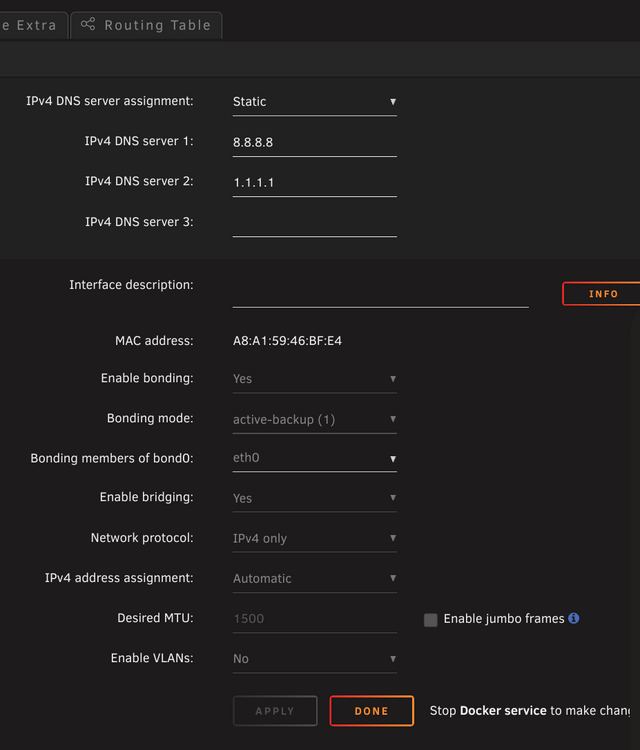This screenshot has height=750, width=640.
Task: Click the IPv4 DNS server assignment label
Action: [x=110, y=101]
